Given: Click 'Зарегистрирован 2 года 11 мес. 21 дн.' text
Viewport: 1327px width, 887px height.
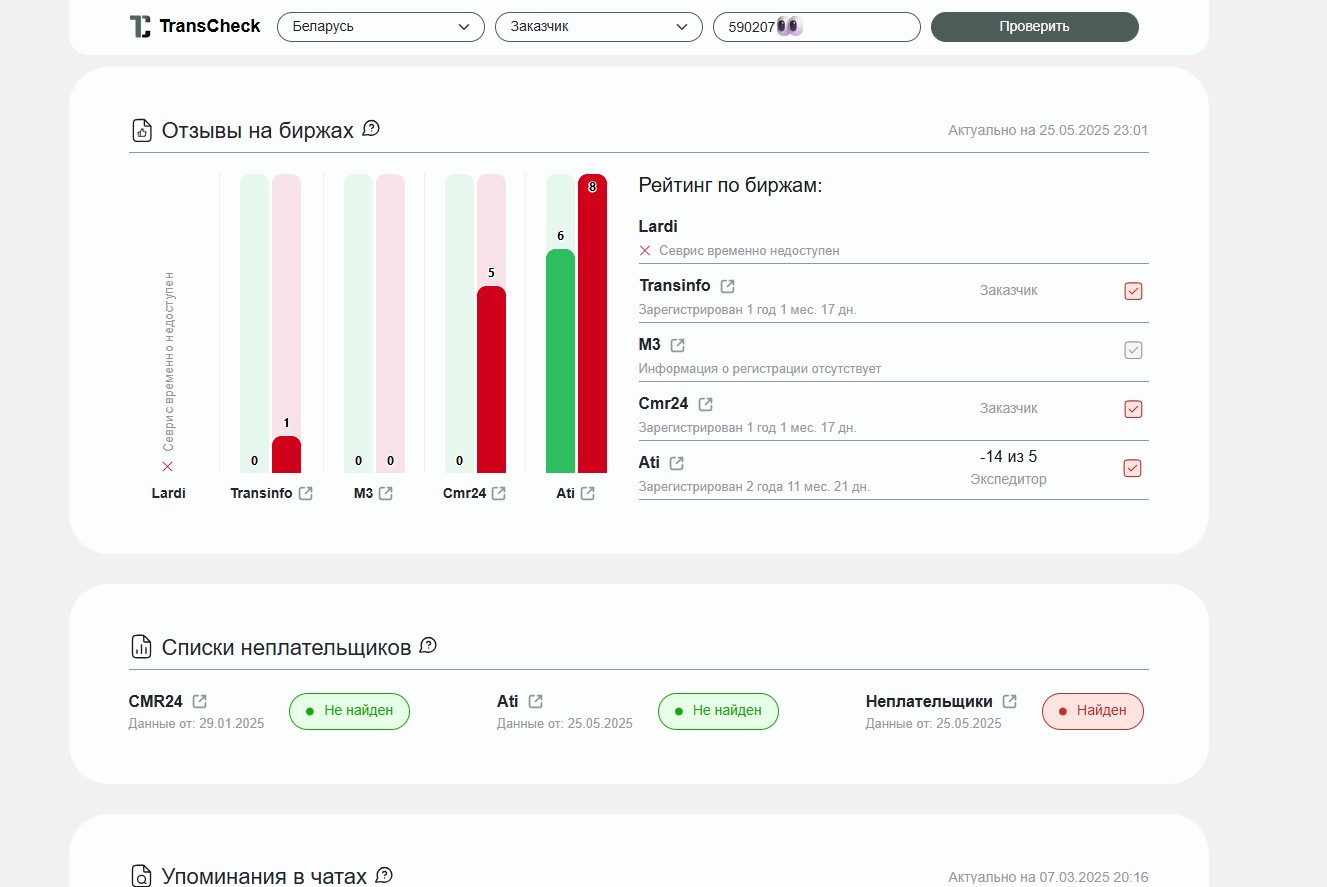Looking at the screenshot, I should [754, 487].
